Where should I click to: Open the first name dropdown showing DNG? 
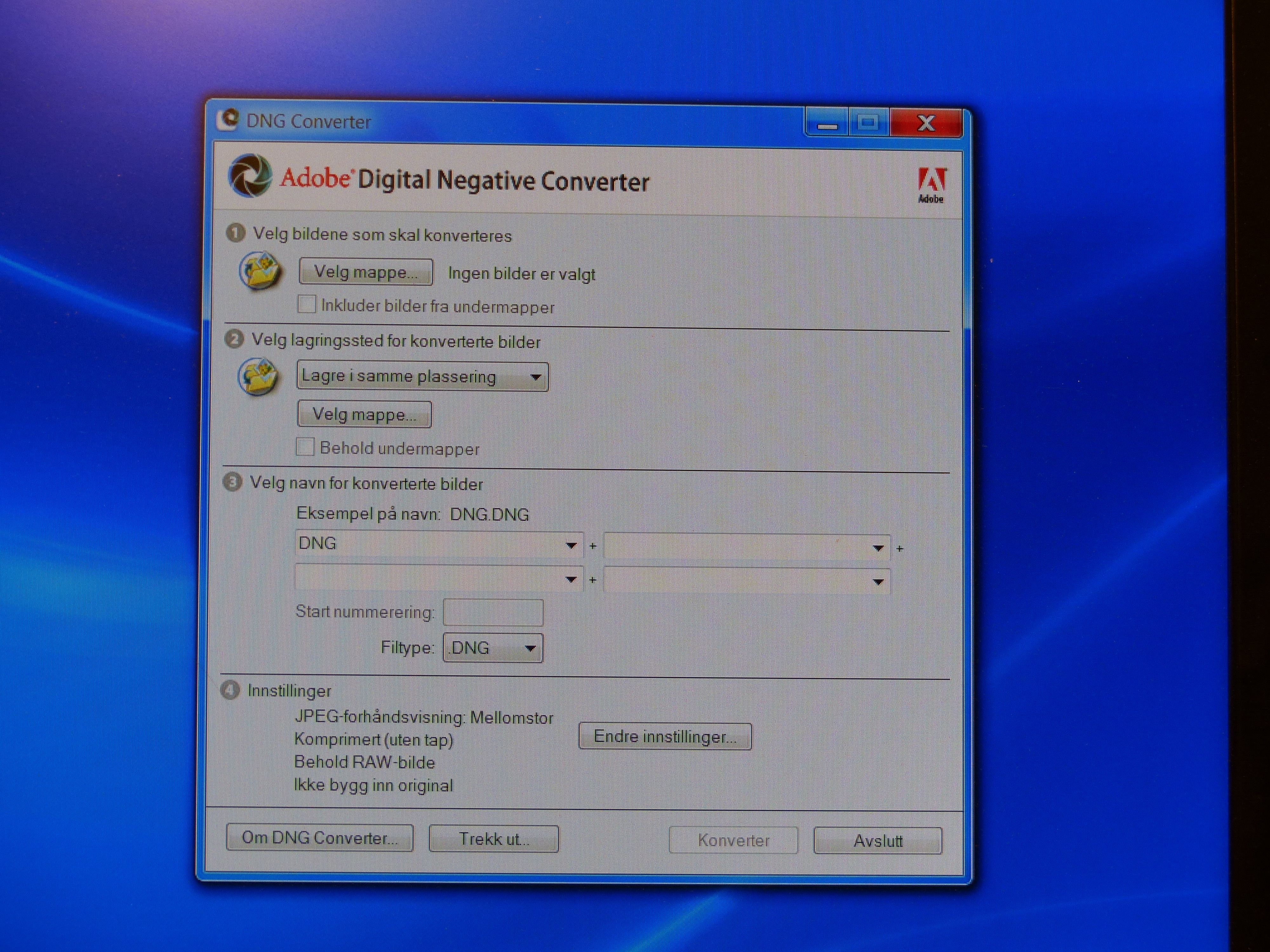439,544
